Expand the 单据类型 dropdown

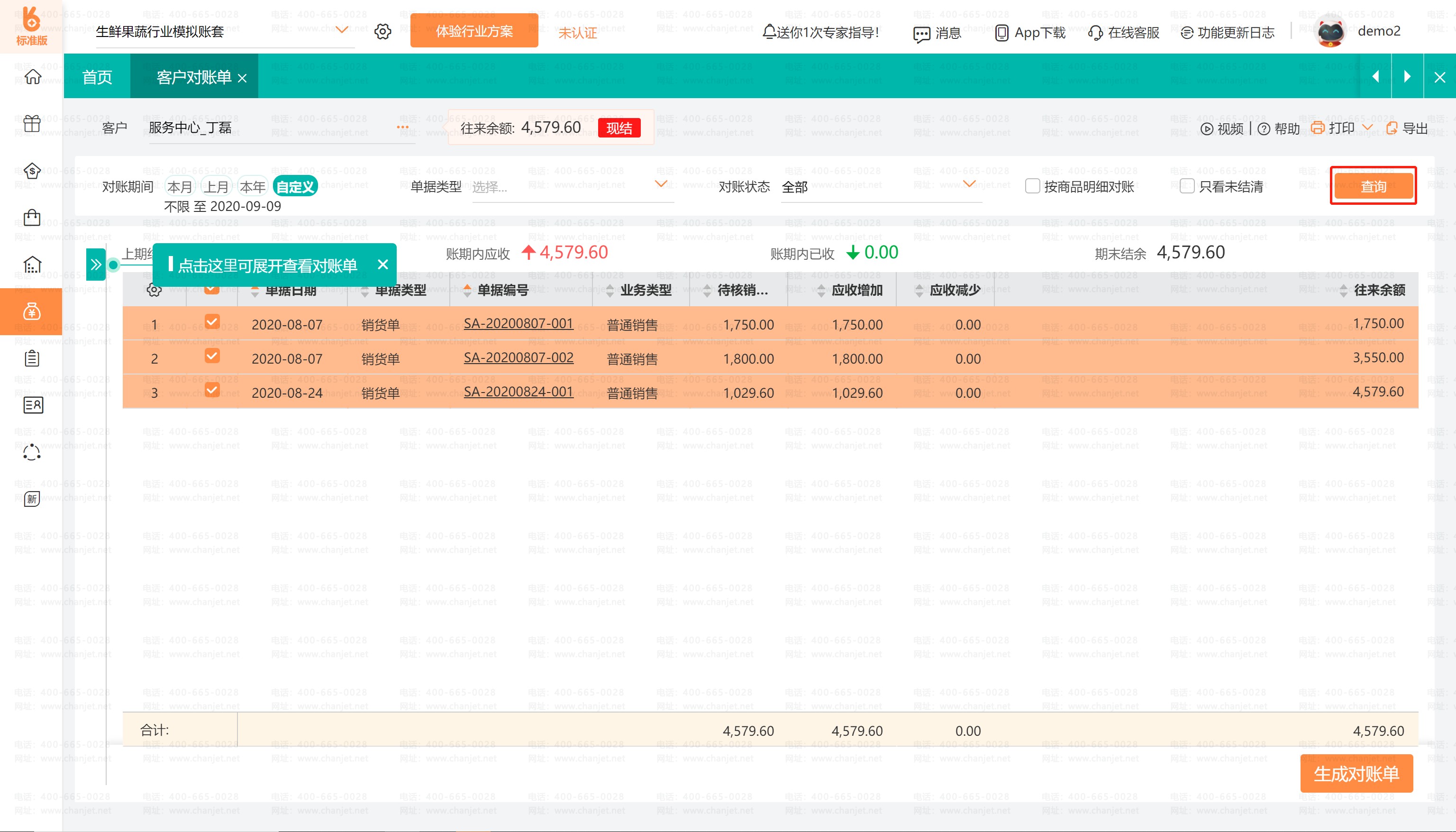point(661,184)
